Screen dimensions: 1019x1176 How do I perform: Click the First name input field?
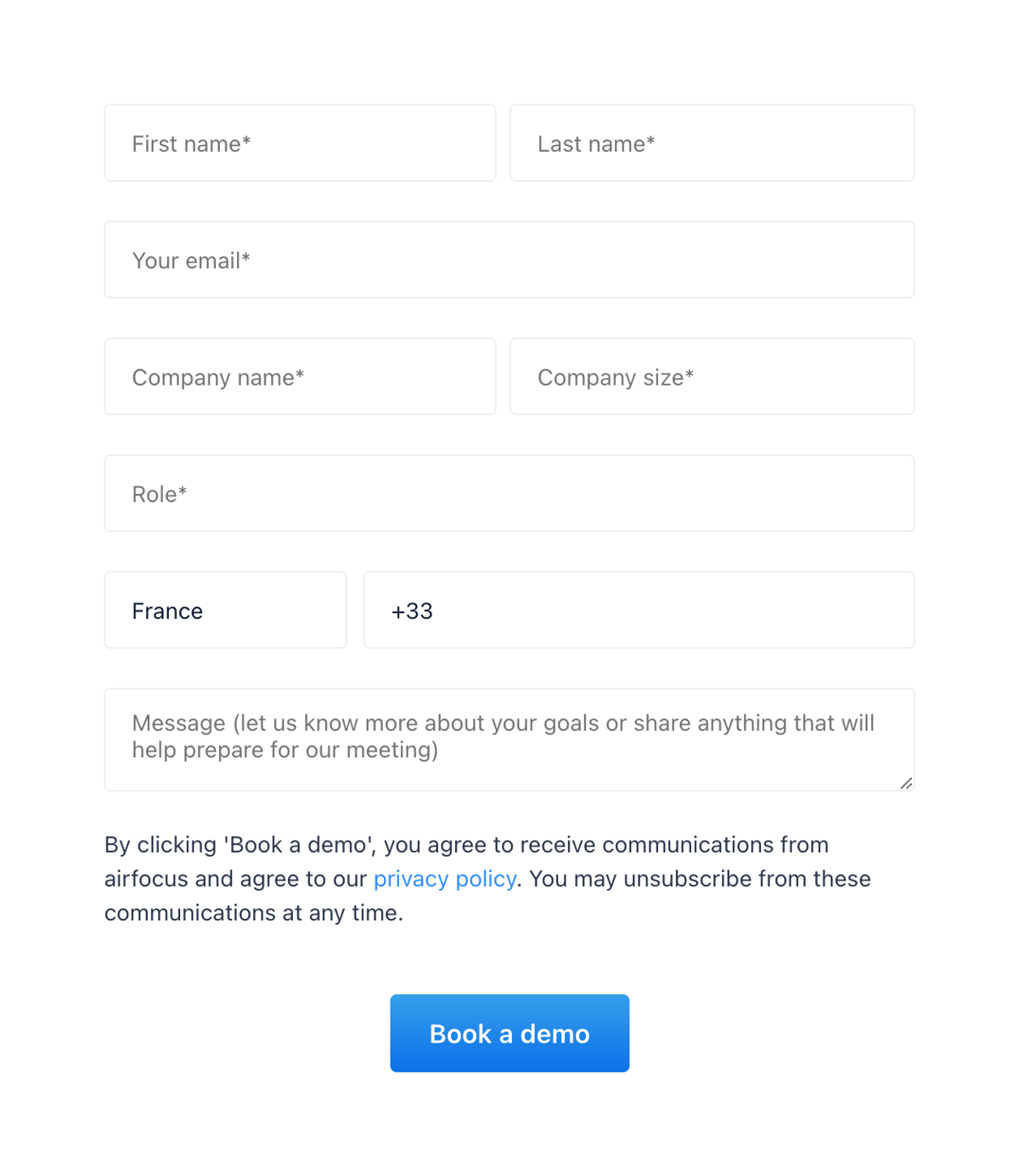(x=299, y=143)
